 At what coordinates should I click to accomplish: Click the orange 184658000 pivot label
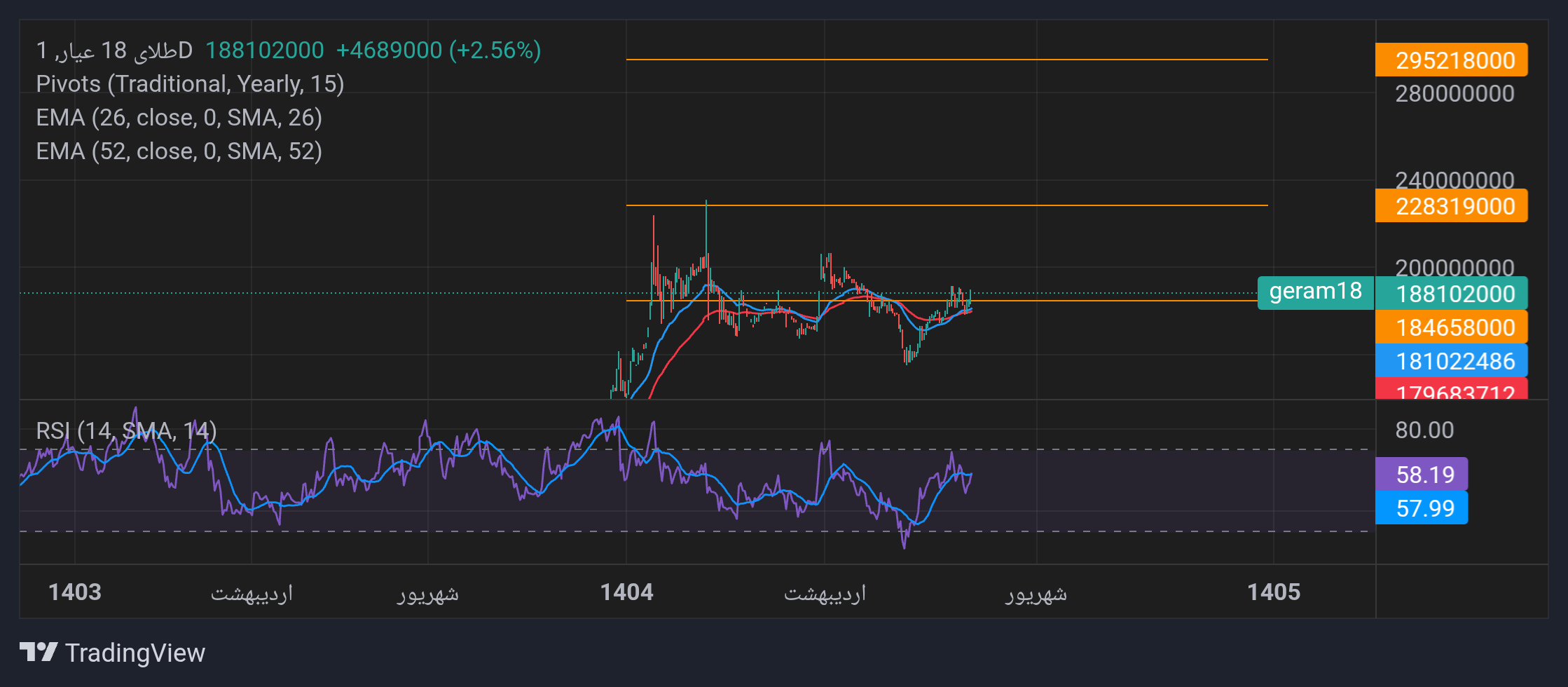[x=1452, y=327]
